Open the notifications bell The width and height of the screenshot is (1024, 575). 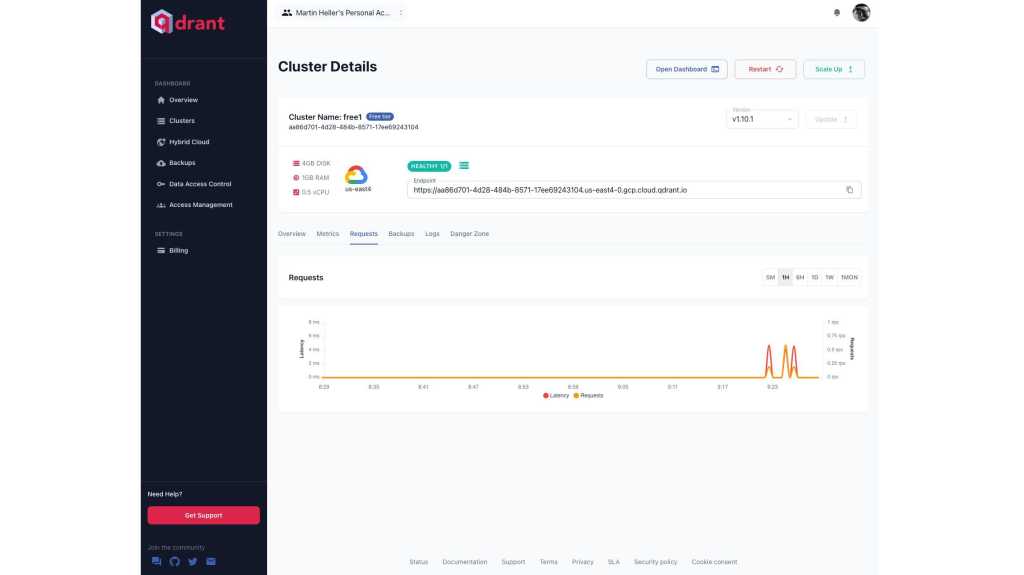[x=837, y=13]
